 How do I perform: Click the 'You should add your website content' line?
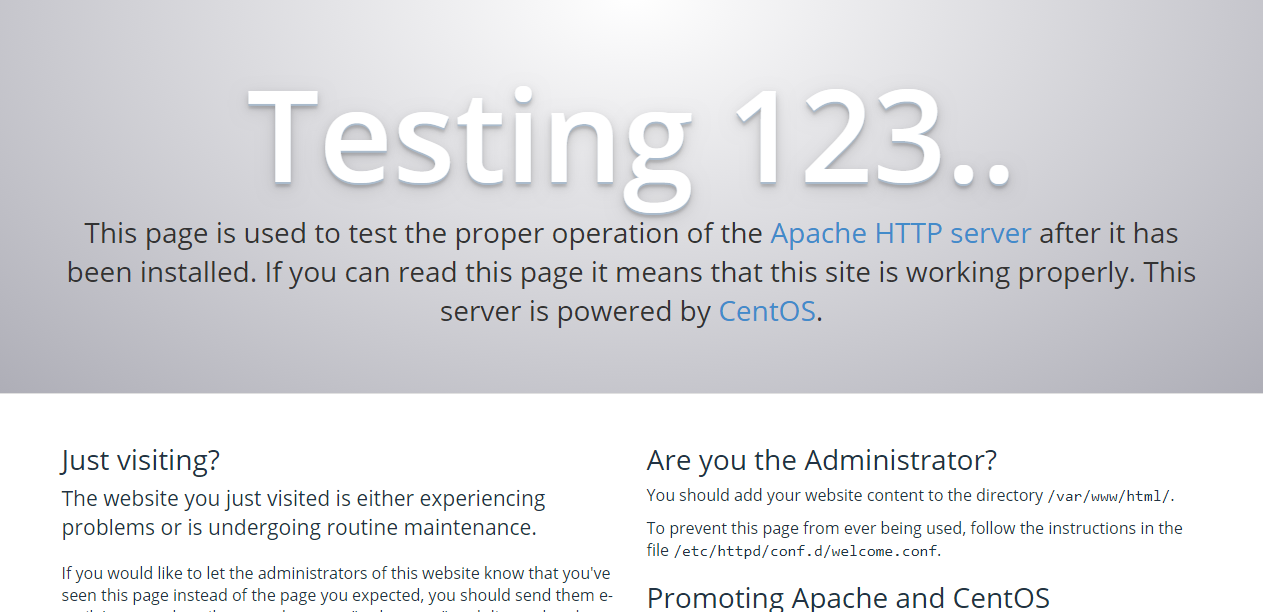912,495
